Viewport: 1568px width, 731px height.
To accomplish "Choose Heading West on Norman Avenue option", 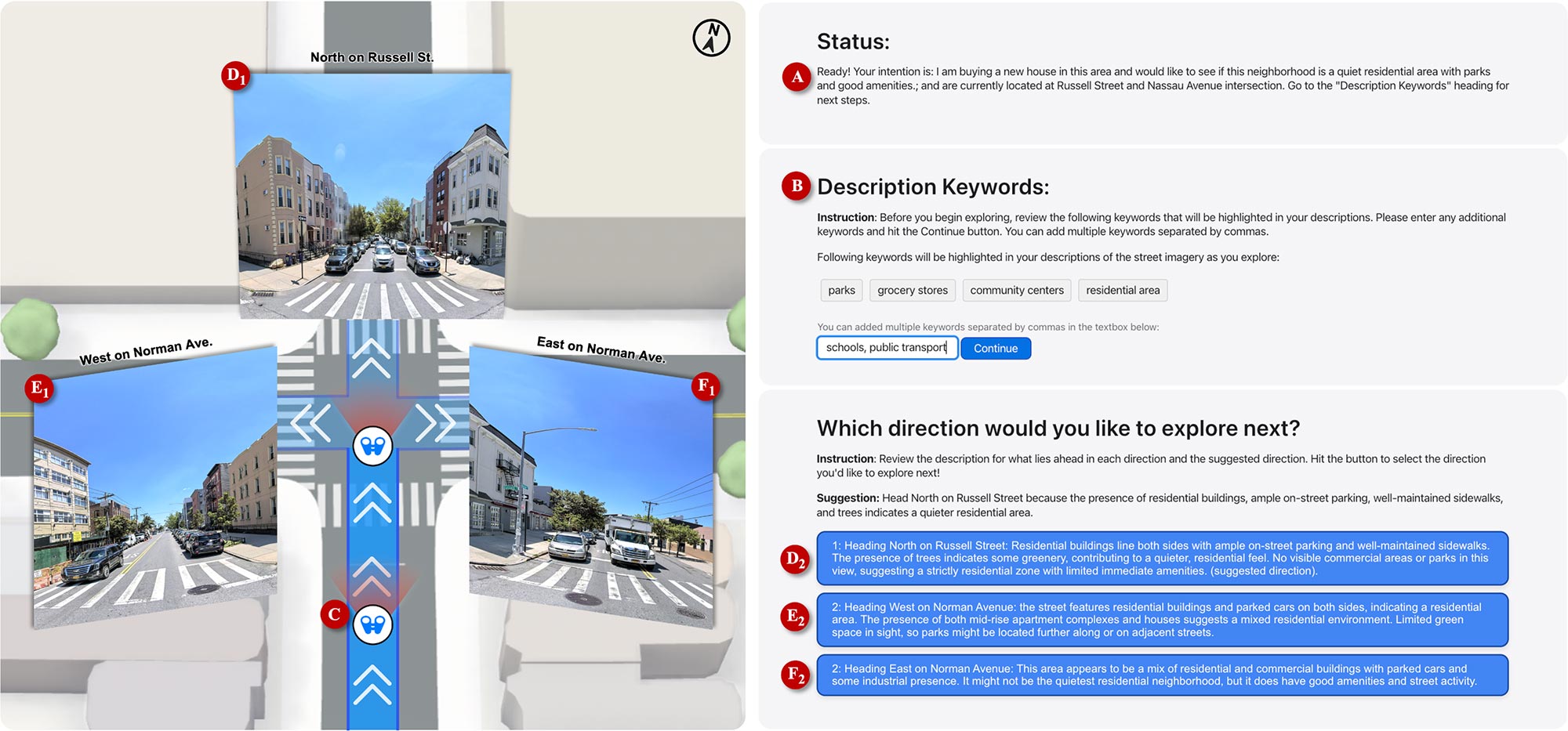I will click(1162, 619).
